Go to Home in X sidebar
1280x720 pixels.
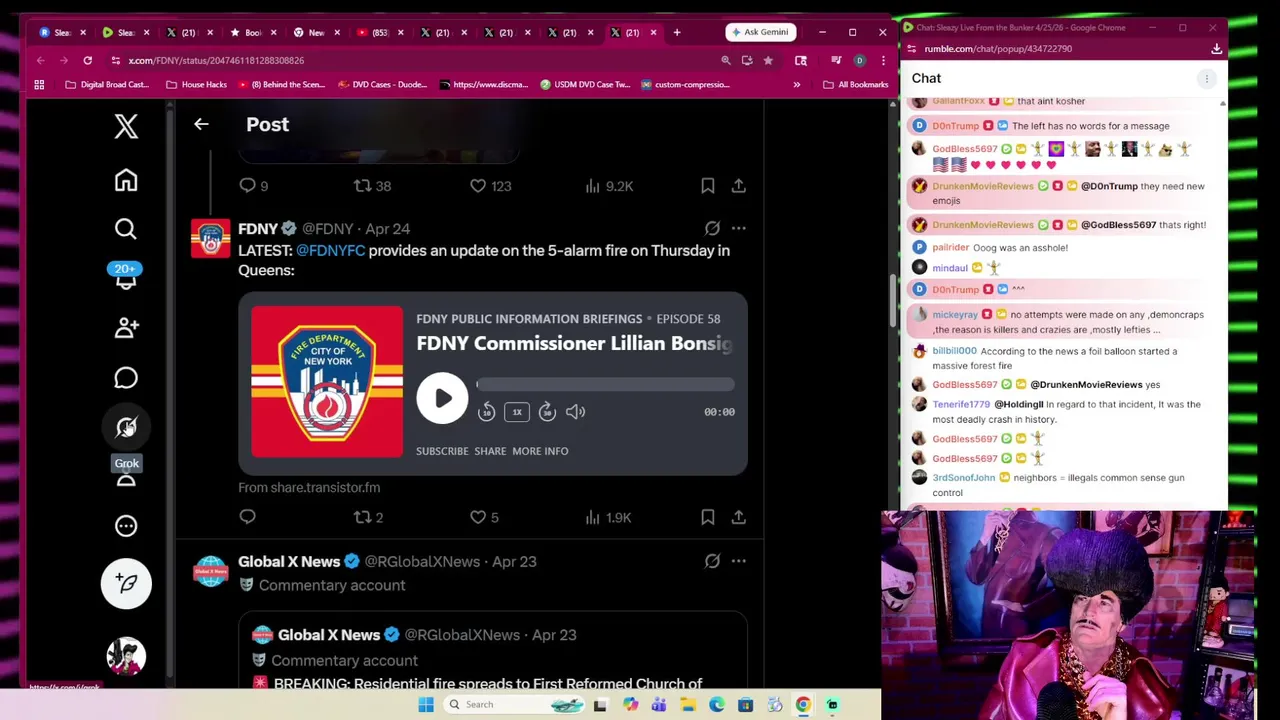click(x=126, y=180)
